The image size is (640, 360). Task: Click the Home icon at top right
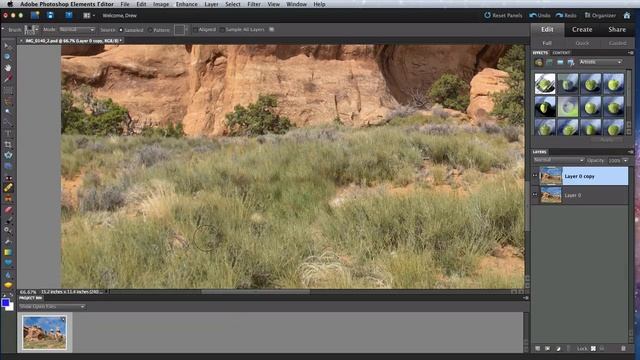pyautogui.click(x=627, y=16)
